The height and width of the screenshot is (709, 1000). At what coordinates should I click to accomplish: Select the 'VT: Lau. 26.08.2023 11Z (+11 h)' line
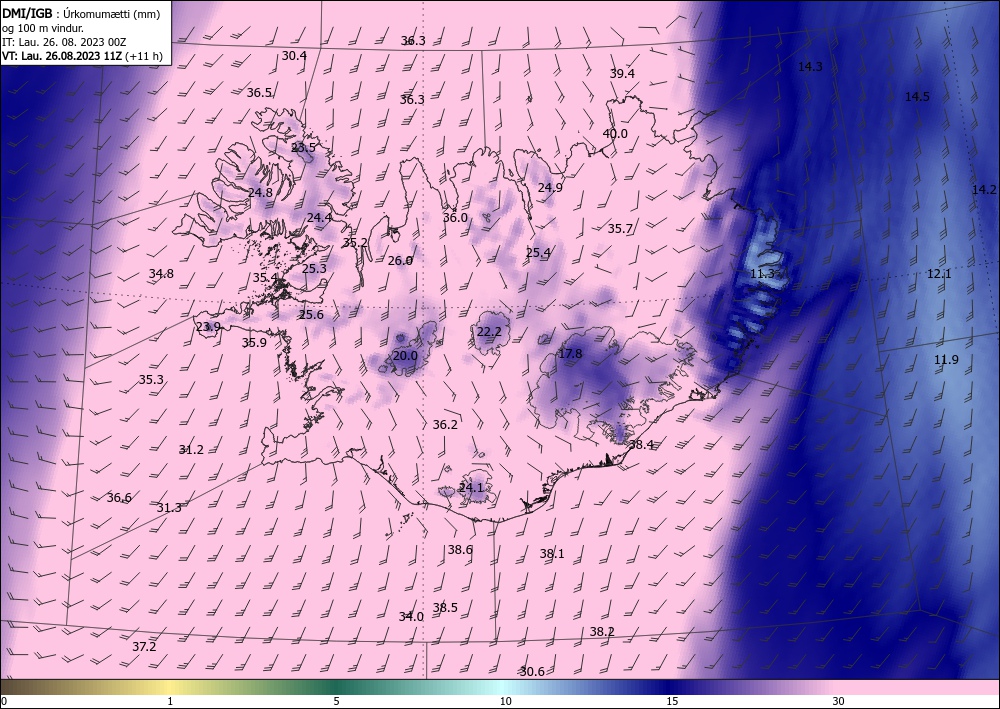click(x=82, y=56)
